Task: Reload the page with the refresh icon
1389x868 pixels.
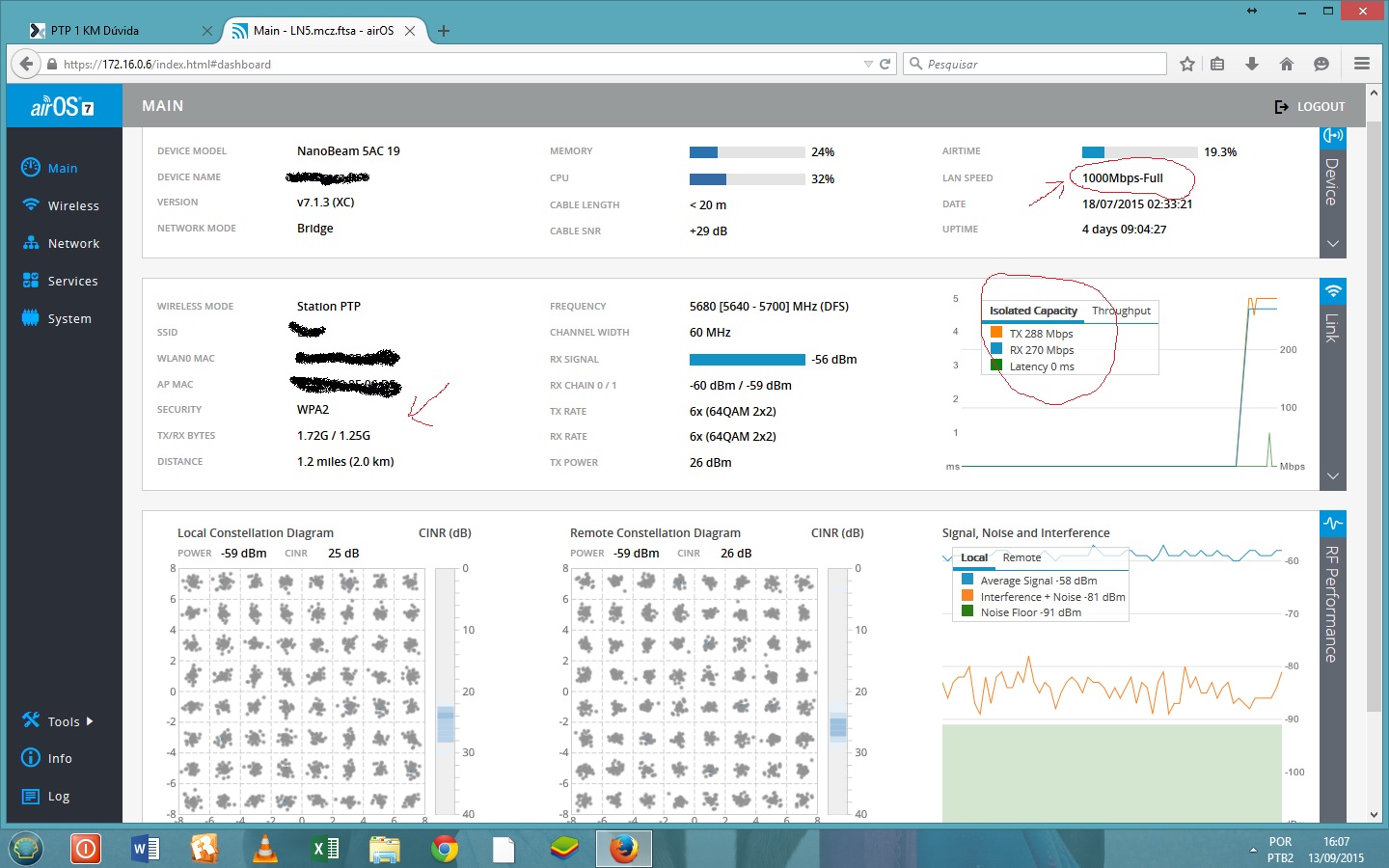Action: 885,64
